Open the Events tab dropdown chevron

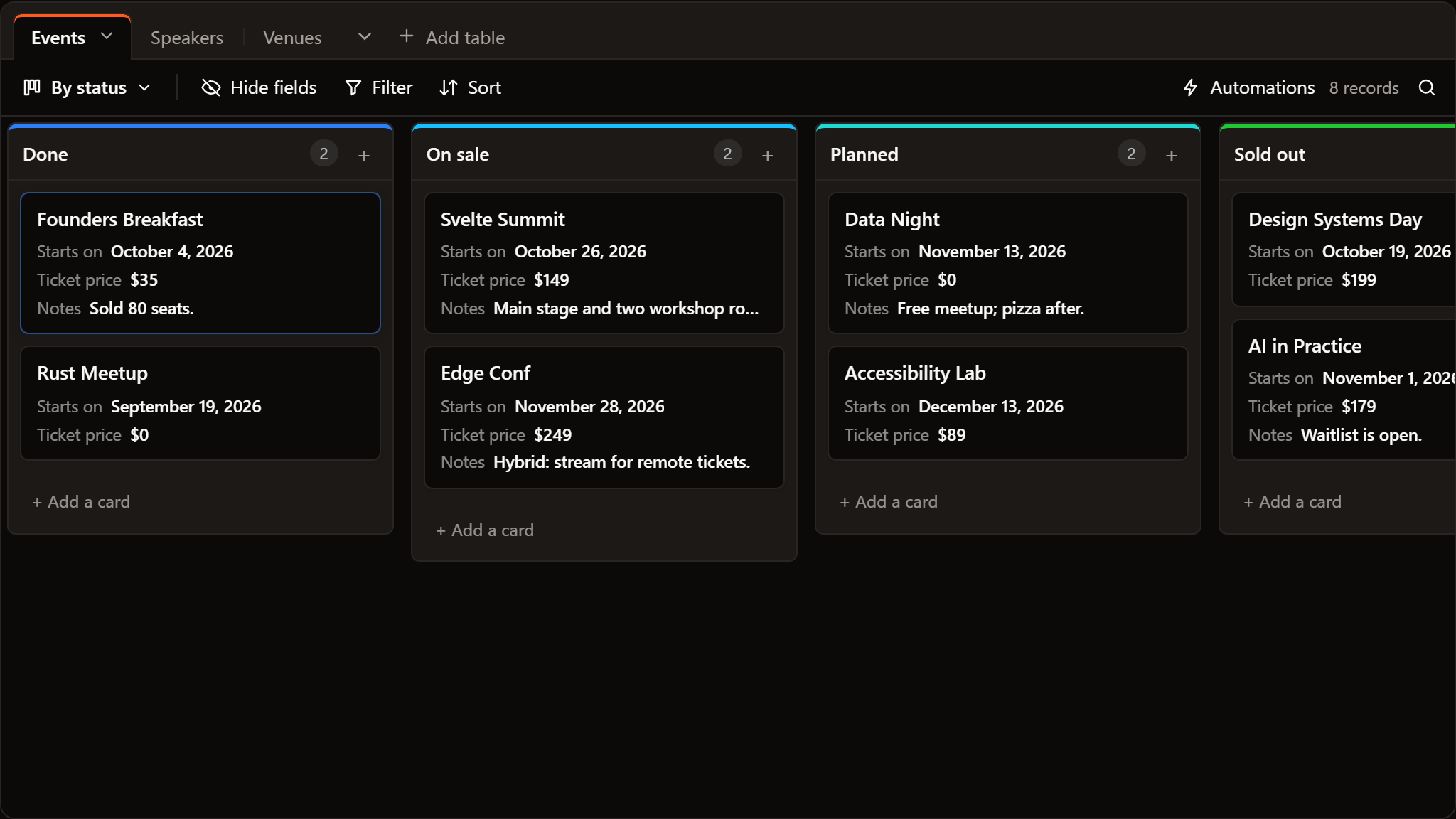(x=107, y=36)
